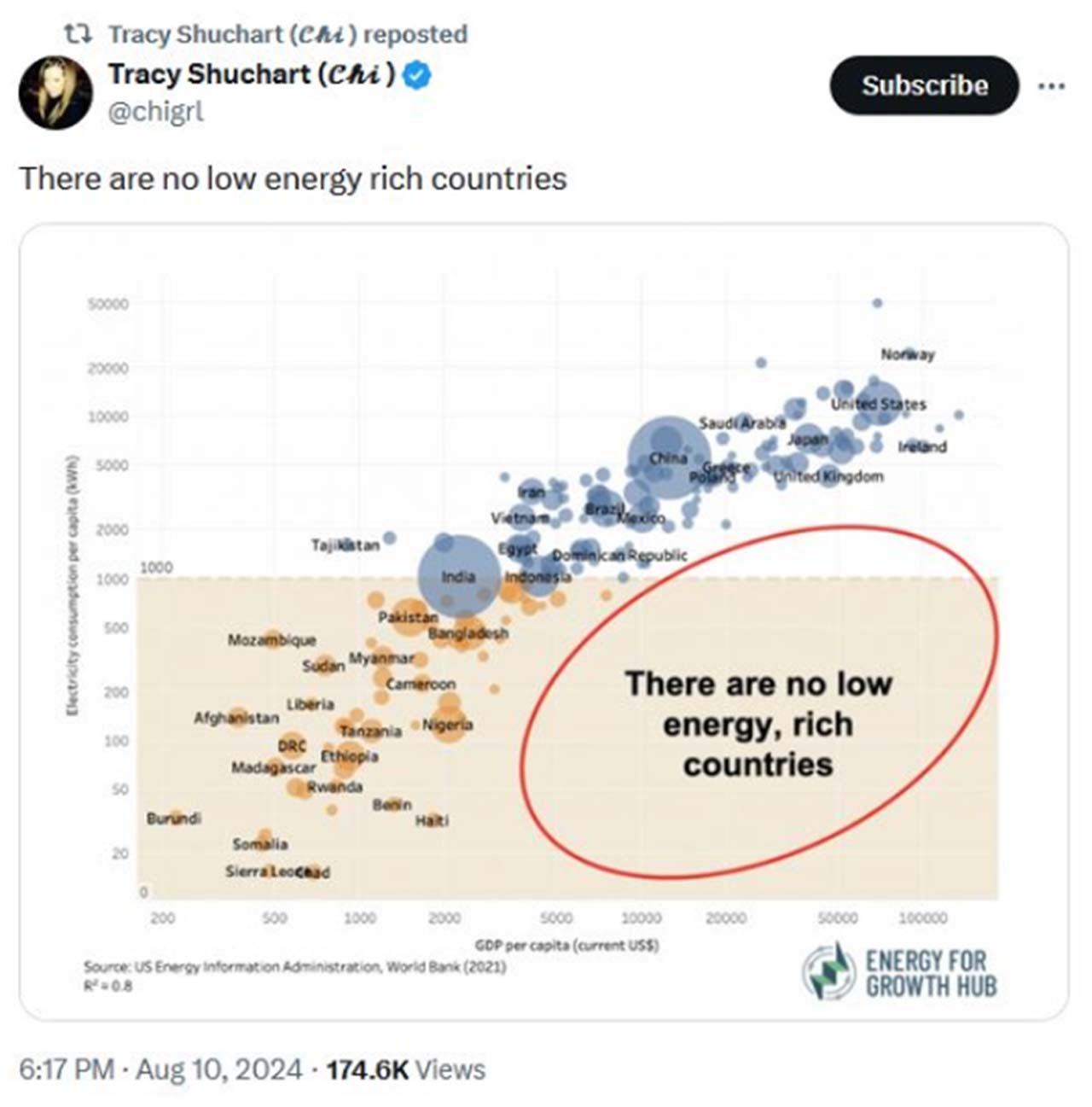The height and width of the screenshot is (1107, 1092).
Task: Click the tweet text about low energy rich countries
Action: coord(293,178)
